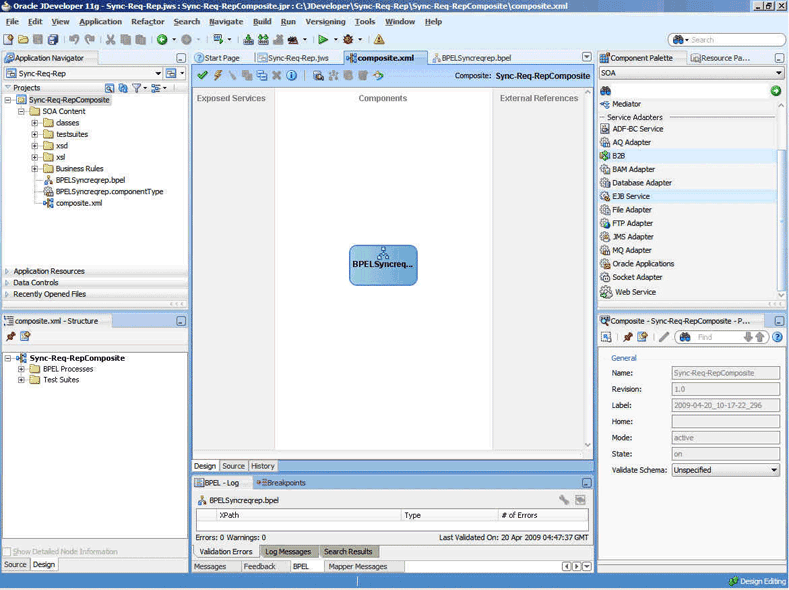
Task: Click the green Run arrow in main toolbar
Action: click(x=322, y=40)
